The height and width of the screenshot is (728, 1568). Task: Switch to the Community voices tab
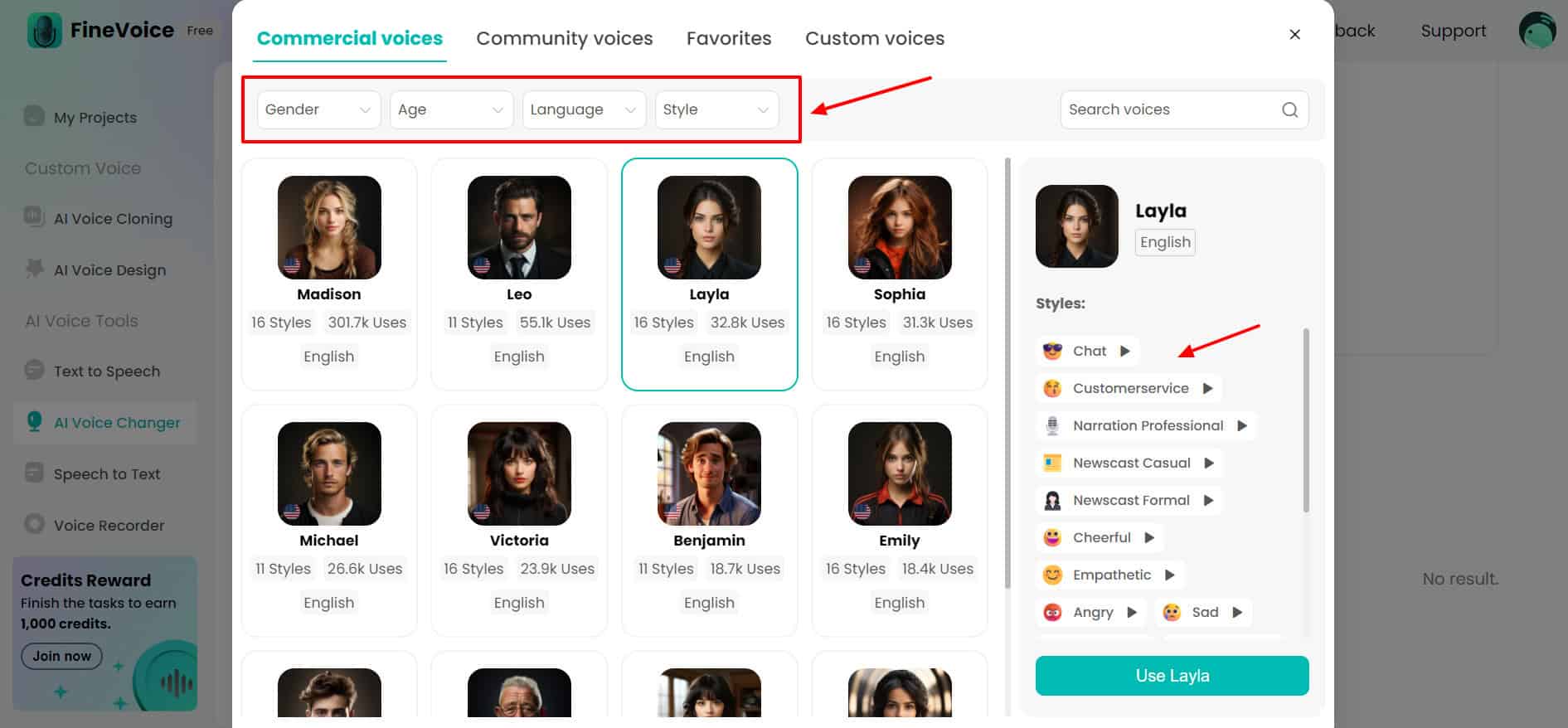(564, 38)
